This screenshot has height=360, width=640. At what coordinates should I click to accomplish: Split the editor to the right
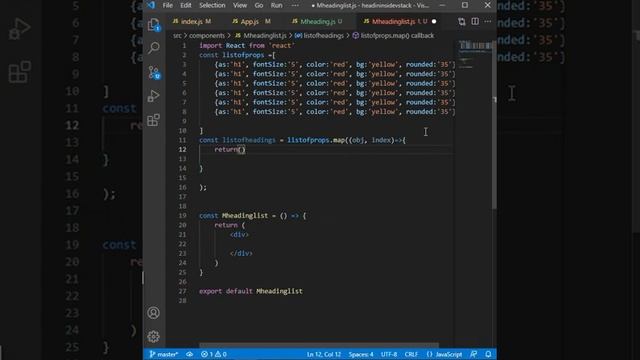pos(475,22)
